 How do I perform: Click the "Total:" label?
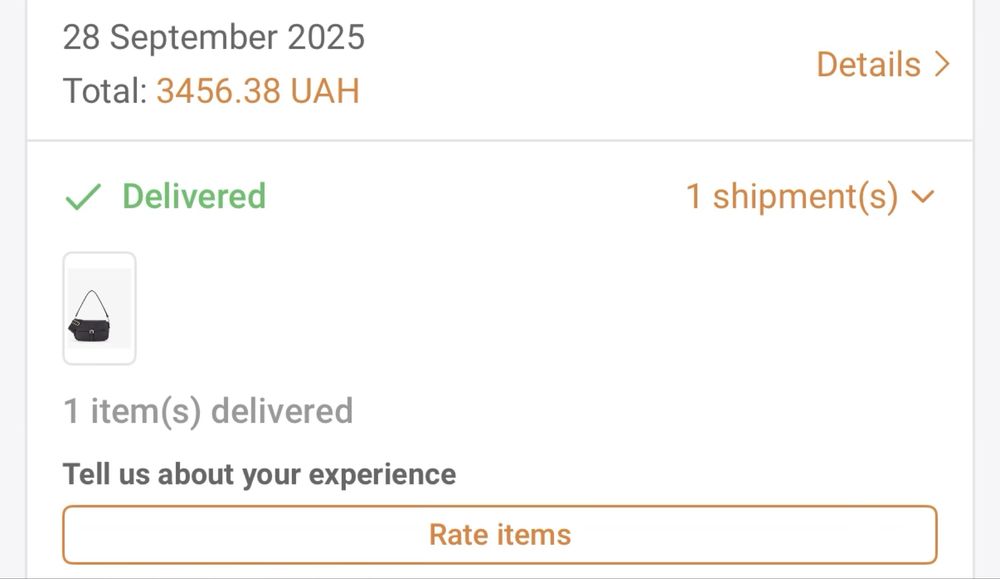tap(105, 92)
